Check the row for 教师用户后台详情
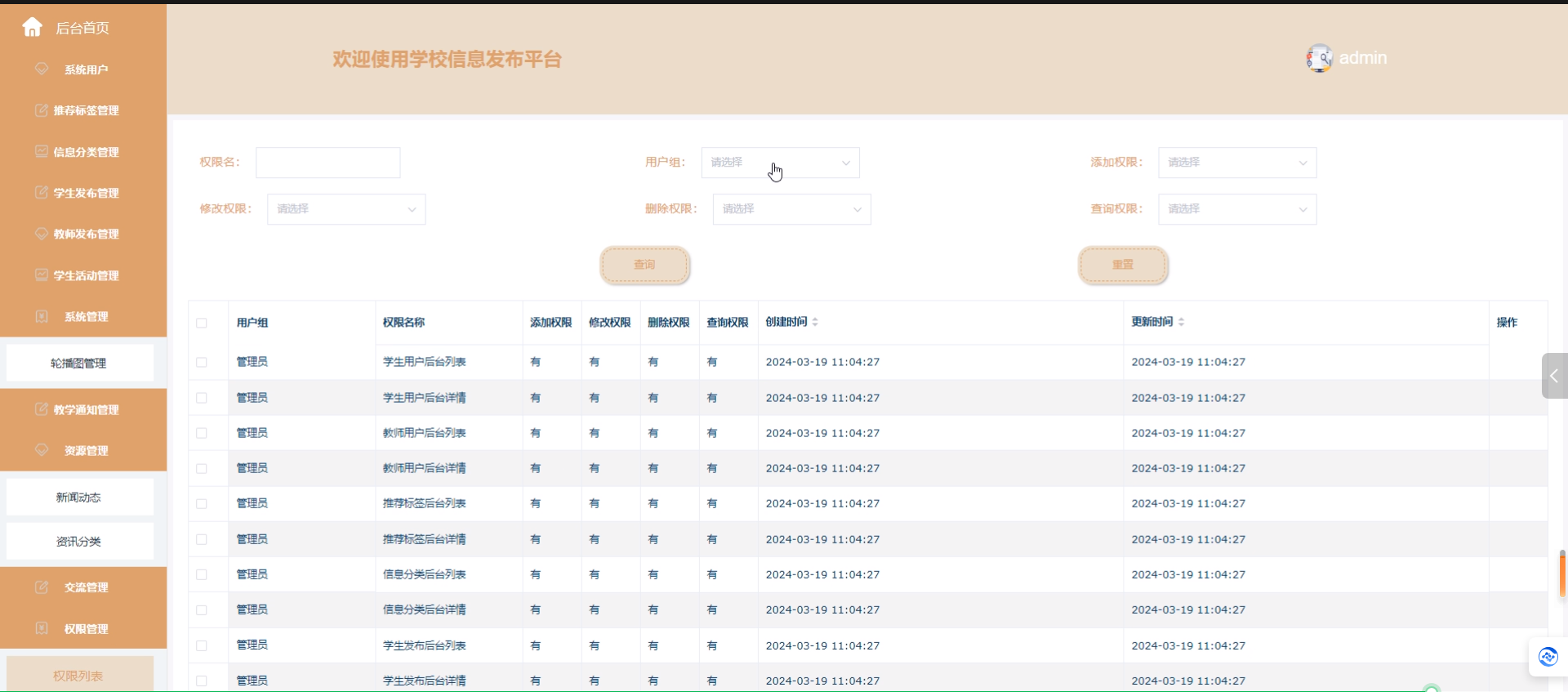Screen dimensions: 1568x692 (202, 468)
